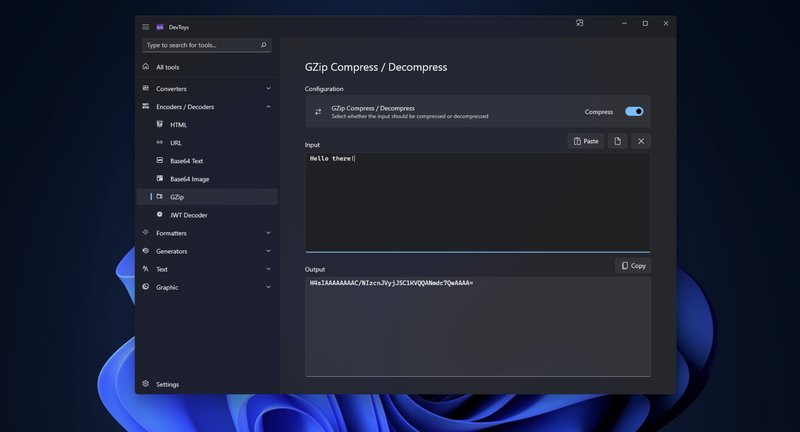Open the URL encoder tool

(x=176, y=143)
